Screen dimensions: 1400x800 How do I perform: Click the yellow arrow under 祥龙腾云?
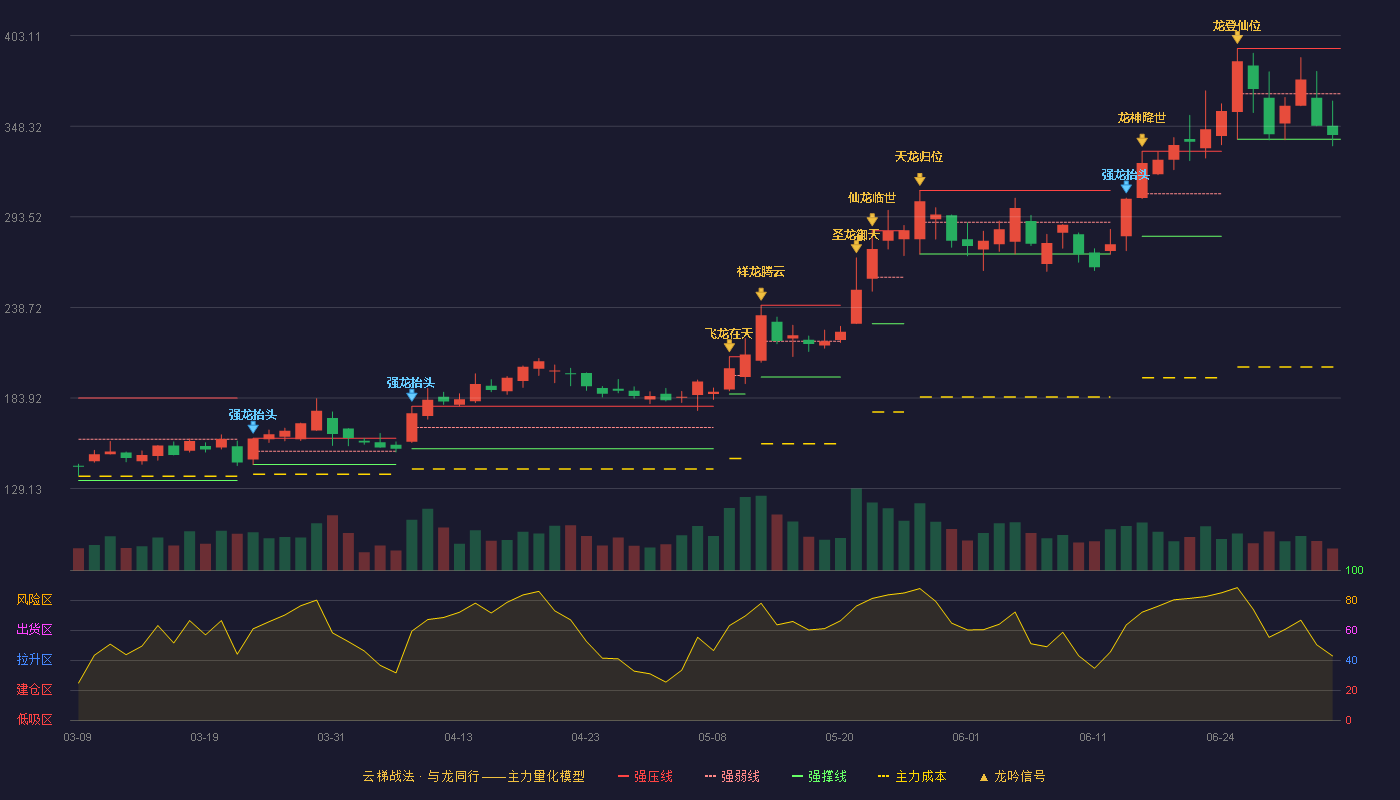[x=761, y=294]
